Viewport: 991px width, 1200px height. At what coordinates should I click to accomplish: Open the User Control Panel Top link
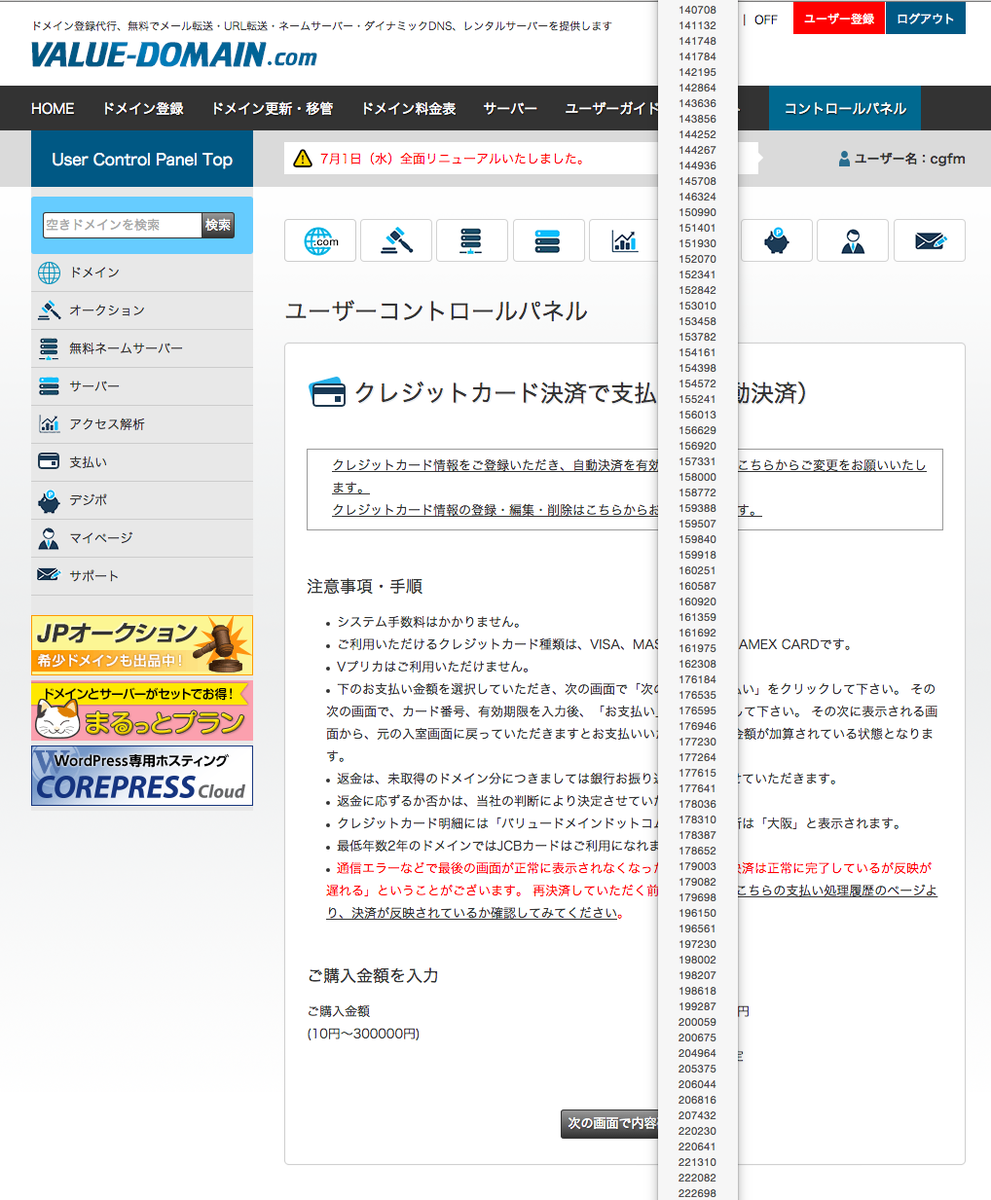[142, 159]
